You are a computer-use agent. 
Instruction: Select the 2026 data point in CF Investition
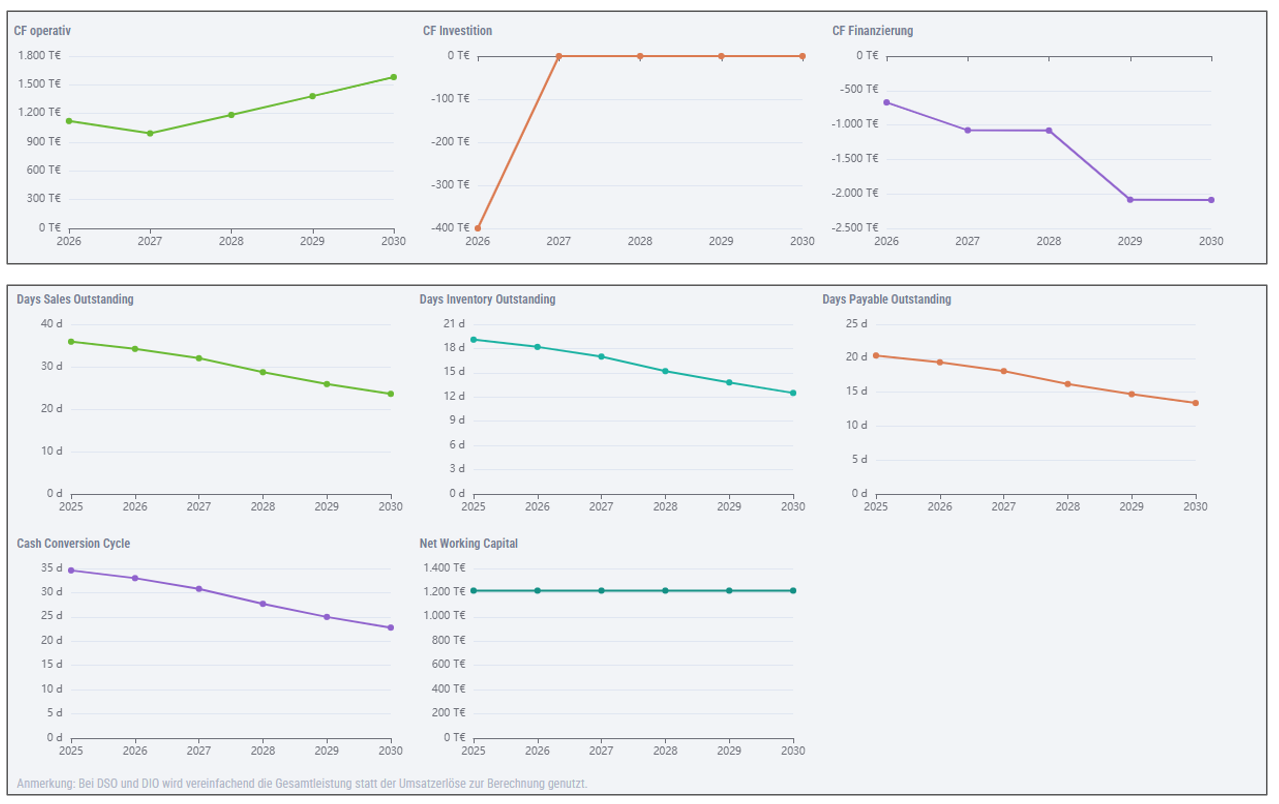click(478, 228)
